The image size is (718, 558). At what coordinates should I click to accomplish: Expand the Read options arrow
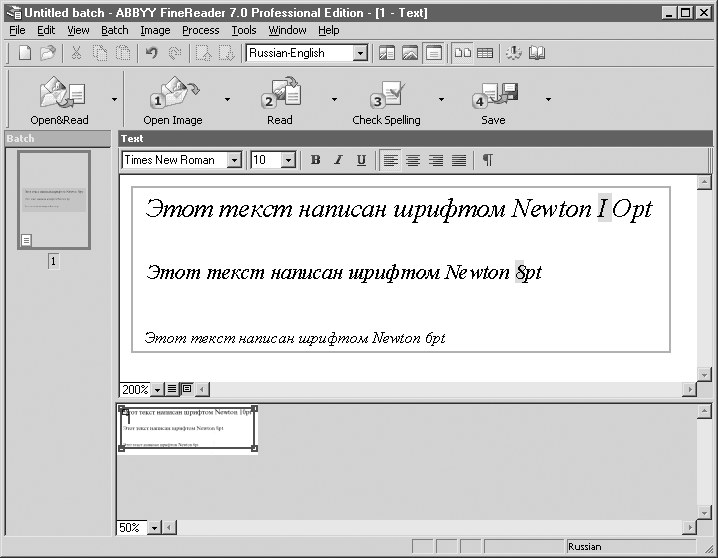click(x=334, y=99)
